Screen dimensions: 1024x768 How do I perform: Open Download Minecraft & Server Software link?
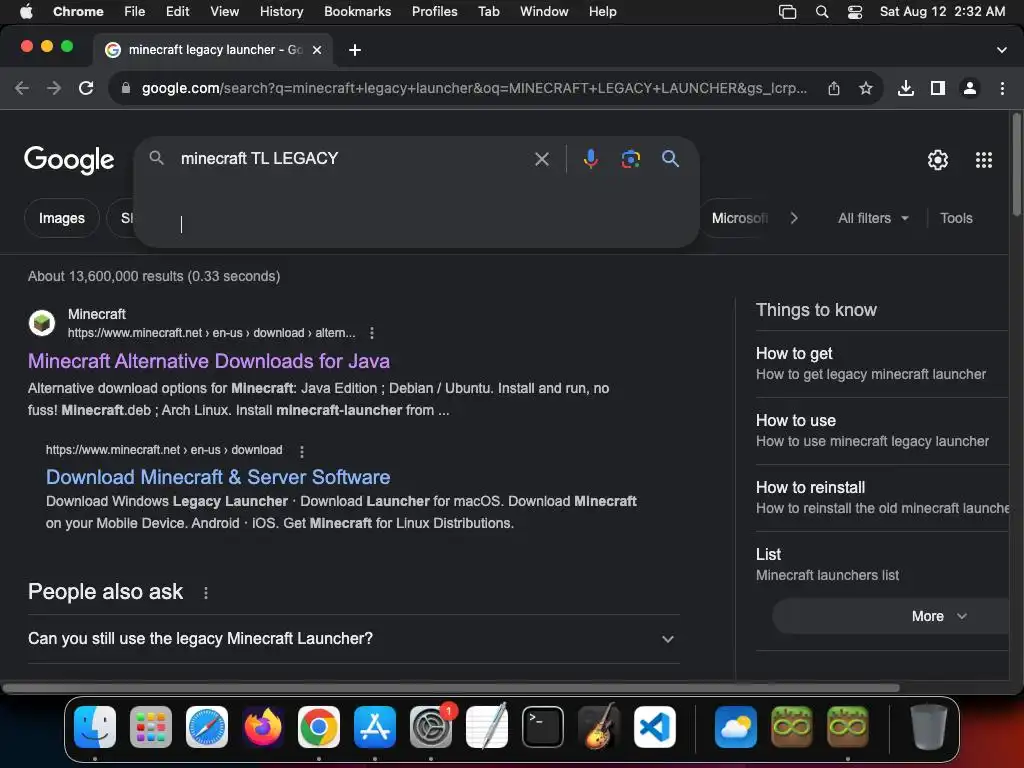coord(218,477)
